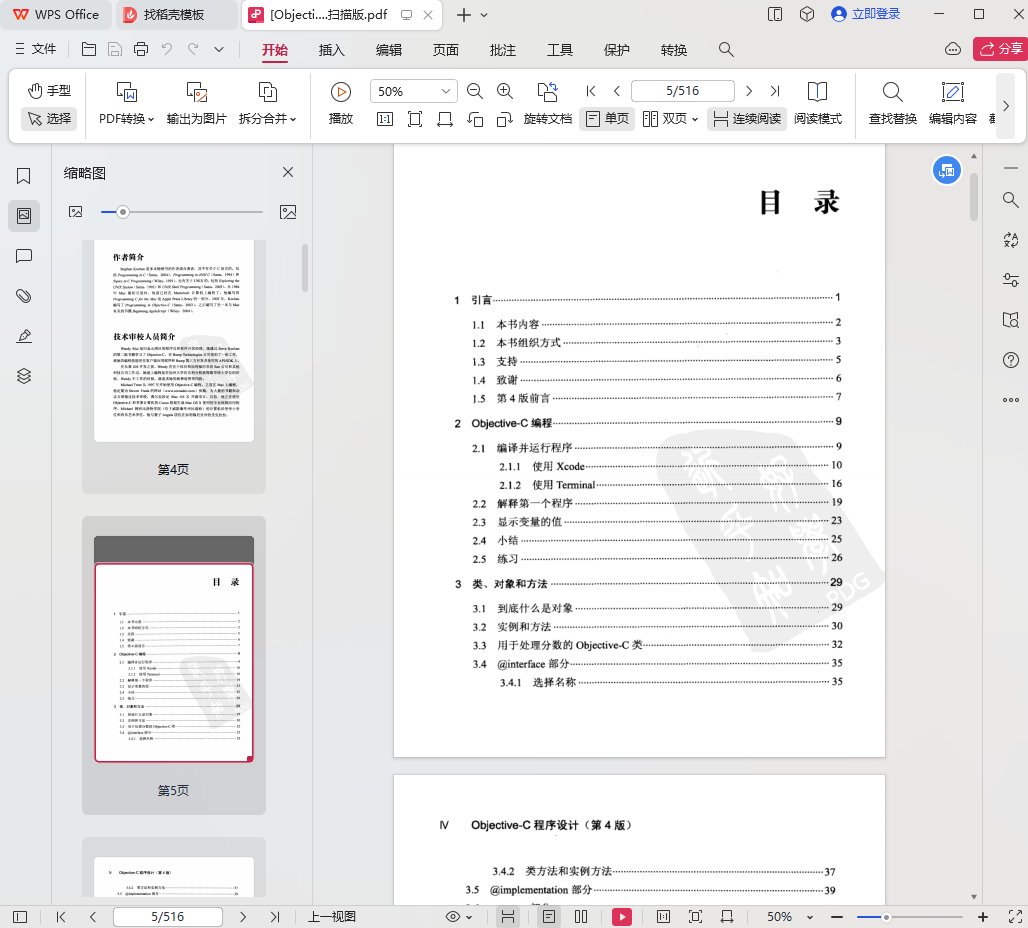The height and width of the screenshot is (928, 1028).
Task: Adjust the thumbnail size slider
Action: pos(123,212)
